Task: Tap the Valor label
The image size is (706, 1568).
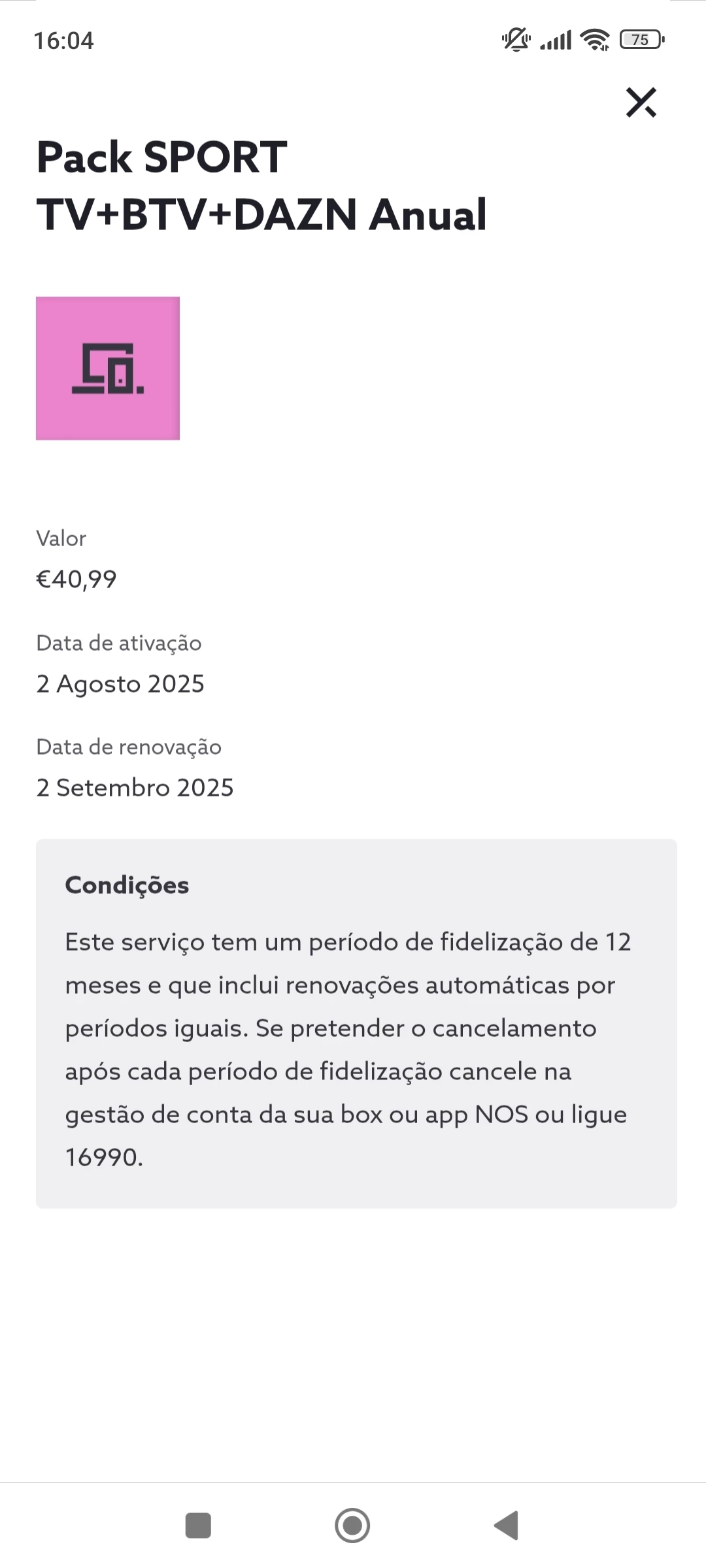Action: [x=61, y=538]
